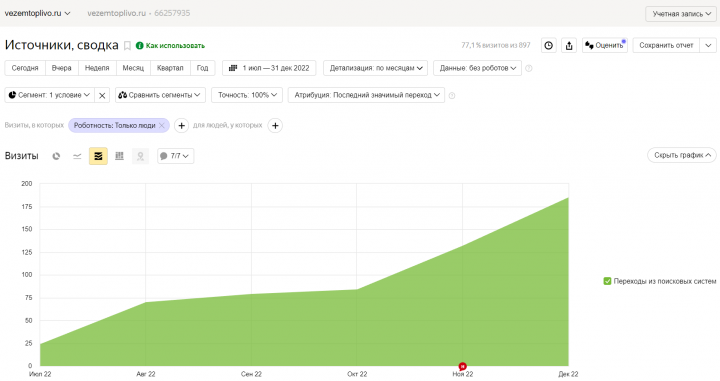Open the vezemtoplivo.ru site selector
The width and height of the screenshot is (720, 381).
tap(37, 13)
